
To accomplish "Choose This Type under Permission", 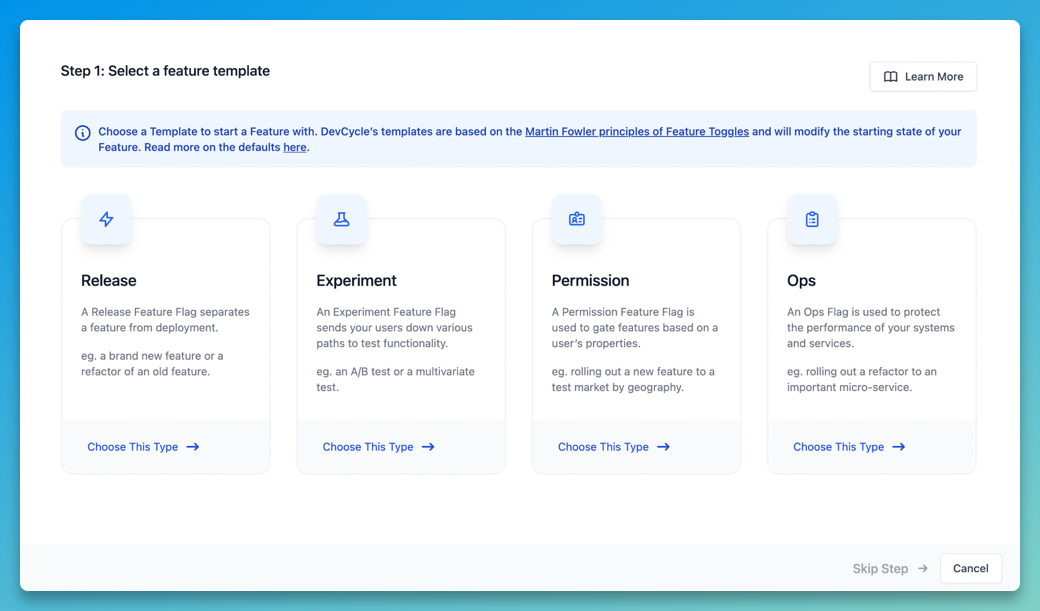I will click(606, 447).
